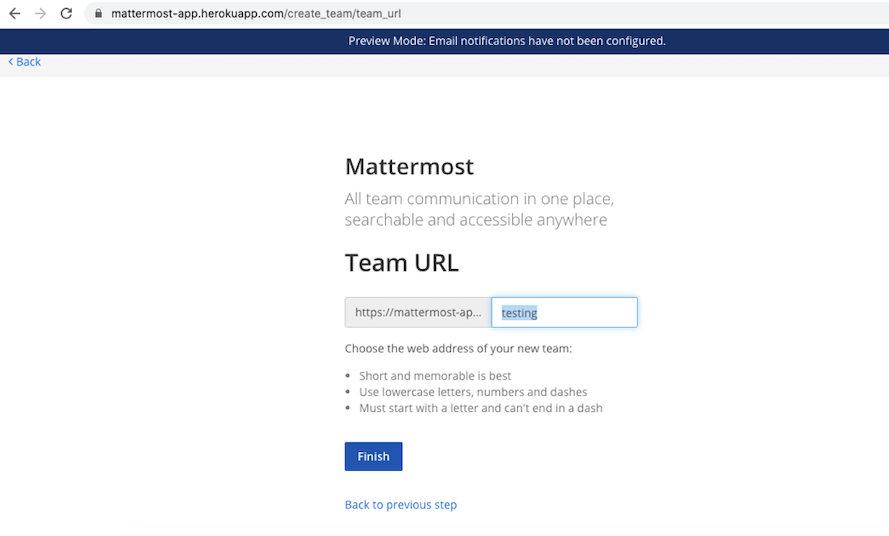Click the browser forward arrow
The image size is (889, 536).
click(40, 13)
